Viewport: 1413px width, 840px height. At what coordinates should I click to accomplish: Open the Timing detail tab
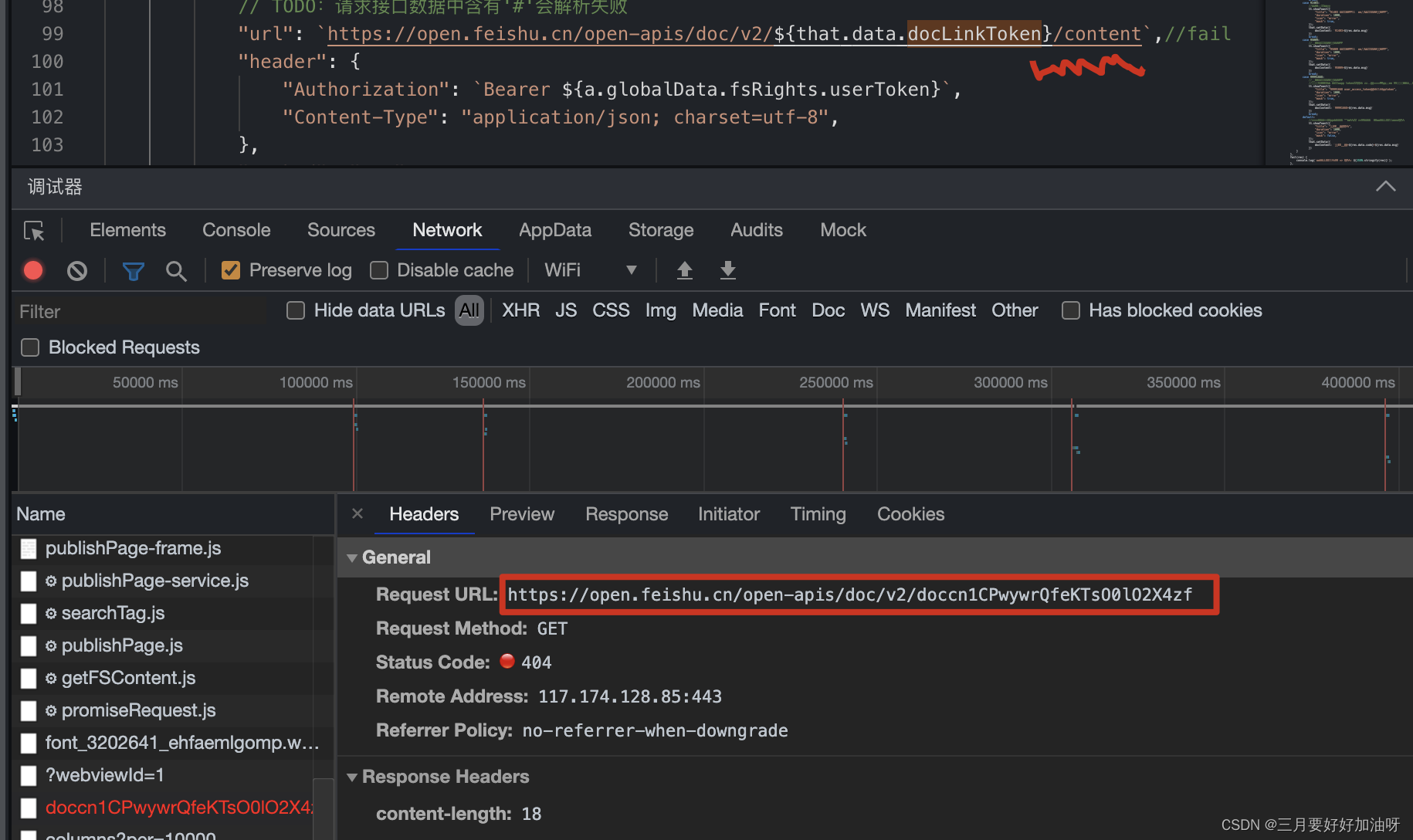click(x=818, y=514)
